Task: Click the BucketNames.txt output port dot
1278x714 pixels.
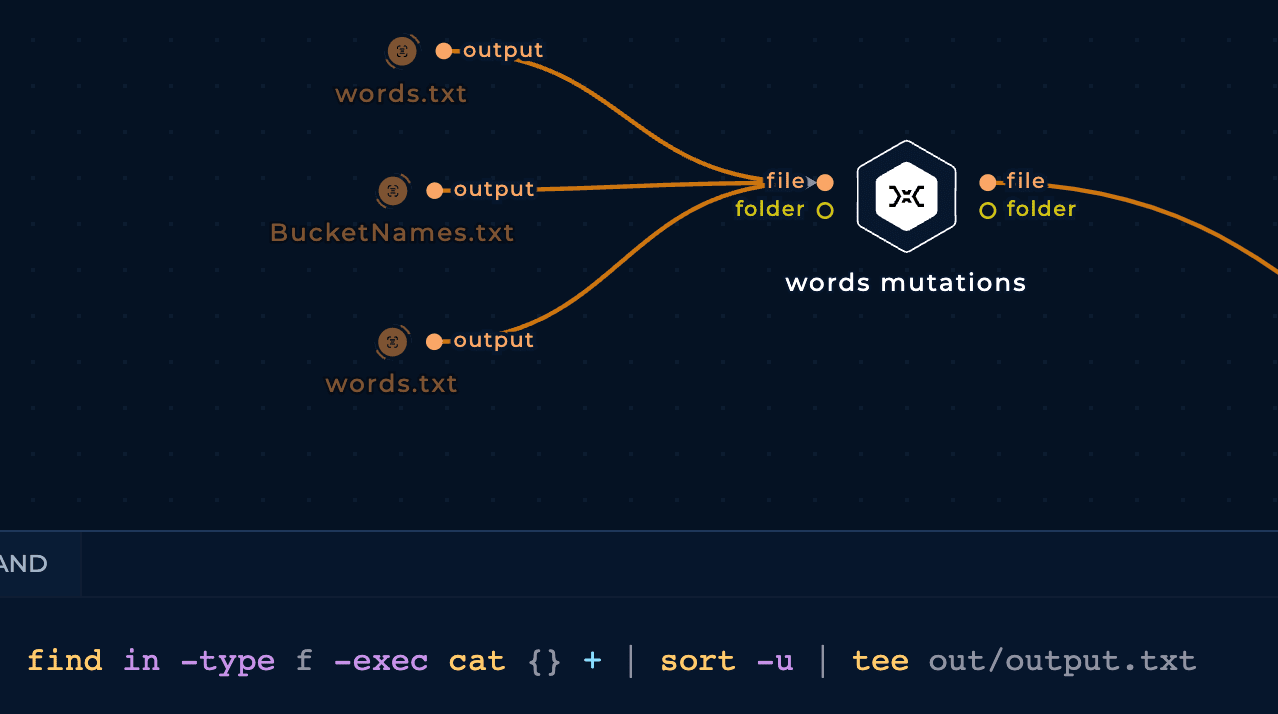Action: click(x=434, y=190)
